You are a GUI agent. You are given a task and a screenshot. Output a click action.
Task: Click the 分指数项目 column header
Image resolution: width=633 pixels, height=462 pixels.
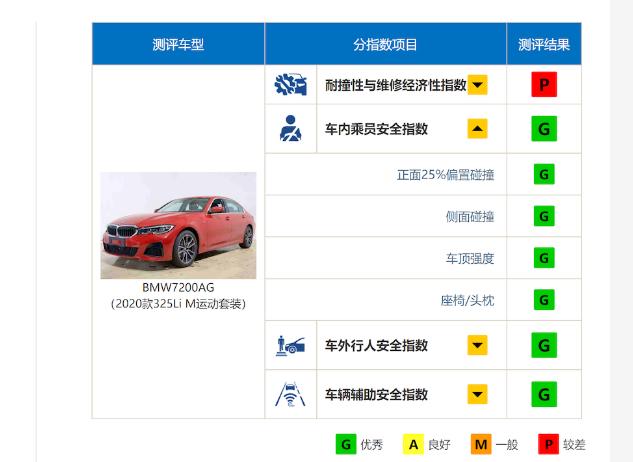click(386, 44)
